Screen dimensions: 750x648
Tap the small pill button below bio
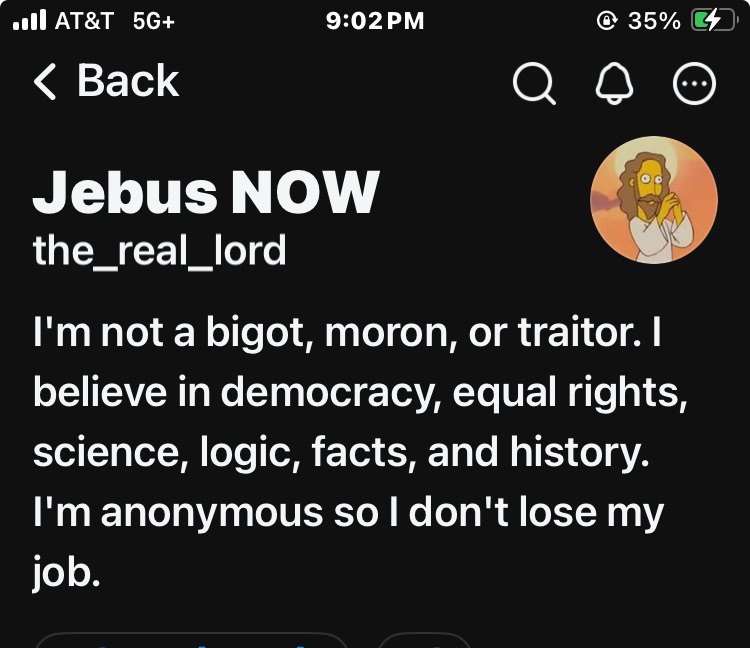pos(425,640)
